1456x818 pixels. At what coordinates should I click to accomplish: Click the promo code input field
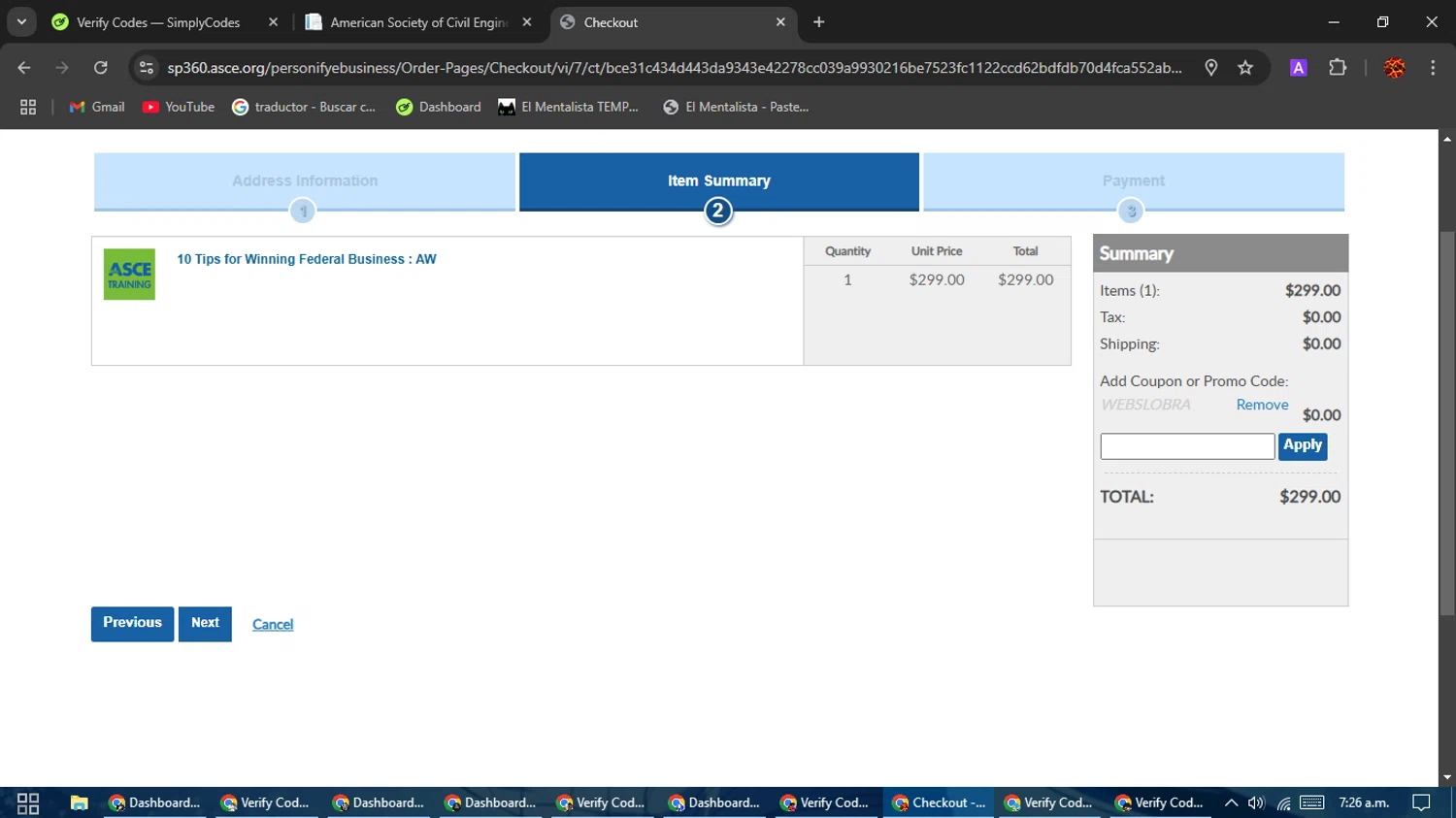click(1187, 446)
